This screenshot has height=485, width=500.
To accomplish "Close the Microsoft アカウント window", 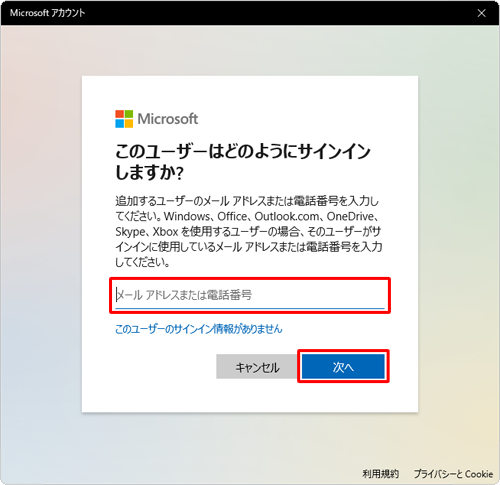I will click(481, 13).
